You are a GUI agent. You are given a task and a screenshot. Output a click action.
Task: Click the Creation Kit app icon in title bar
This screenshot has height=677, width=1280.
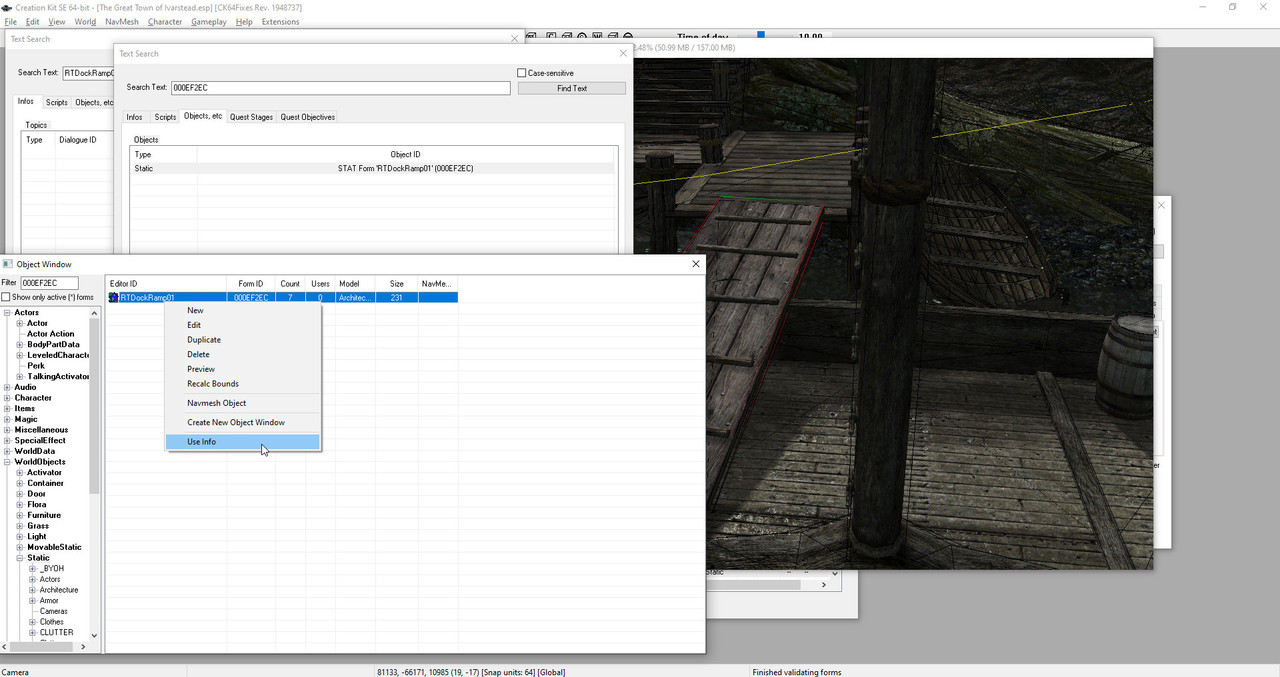pyautogui.click(x=7, y=7)
